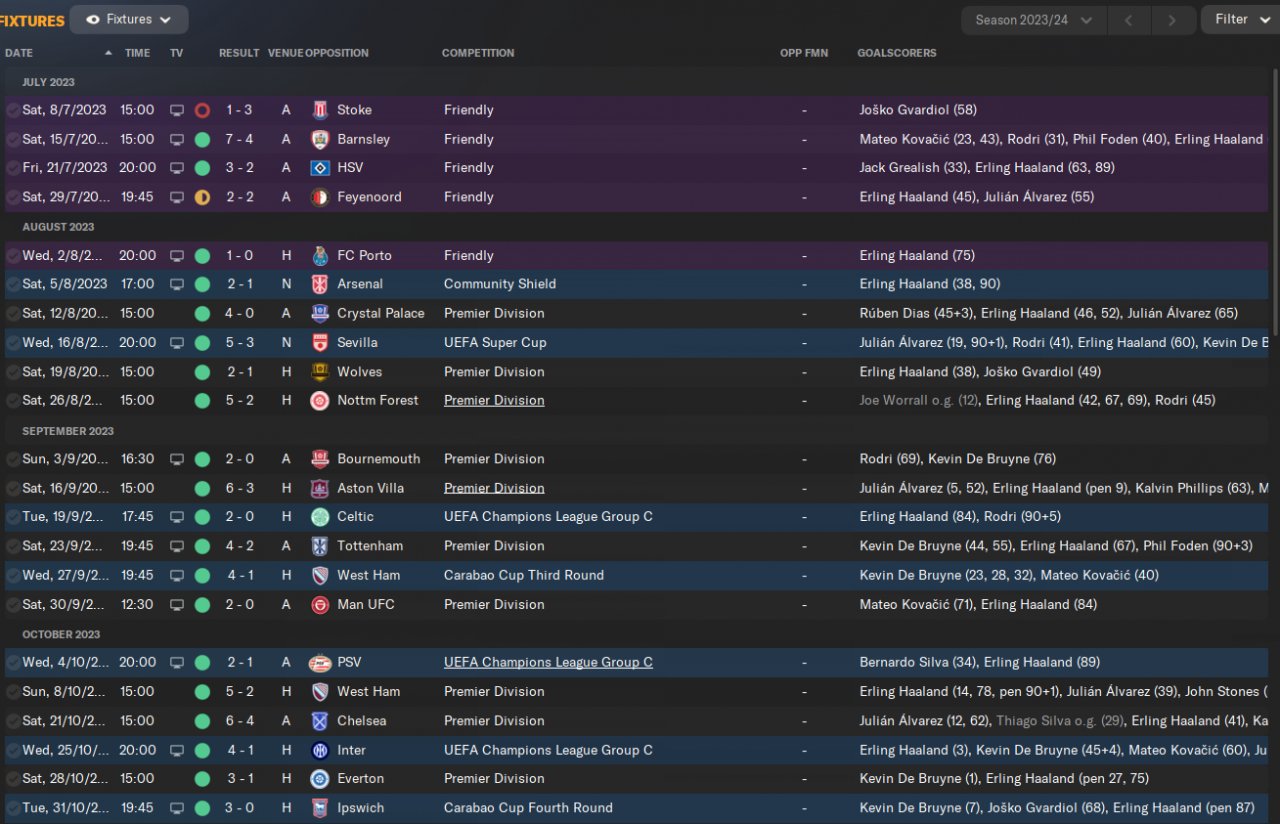Screen dimensions: 1280x824
Task: Click the Stoke club badge
Action: click(320, 110)
